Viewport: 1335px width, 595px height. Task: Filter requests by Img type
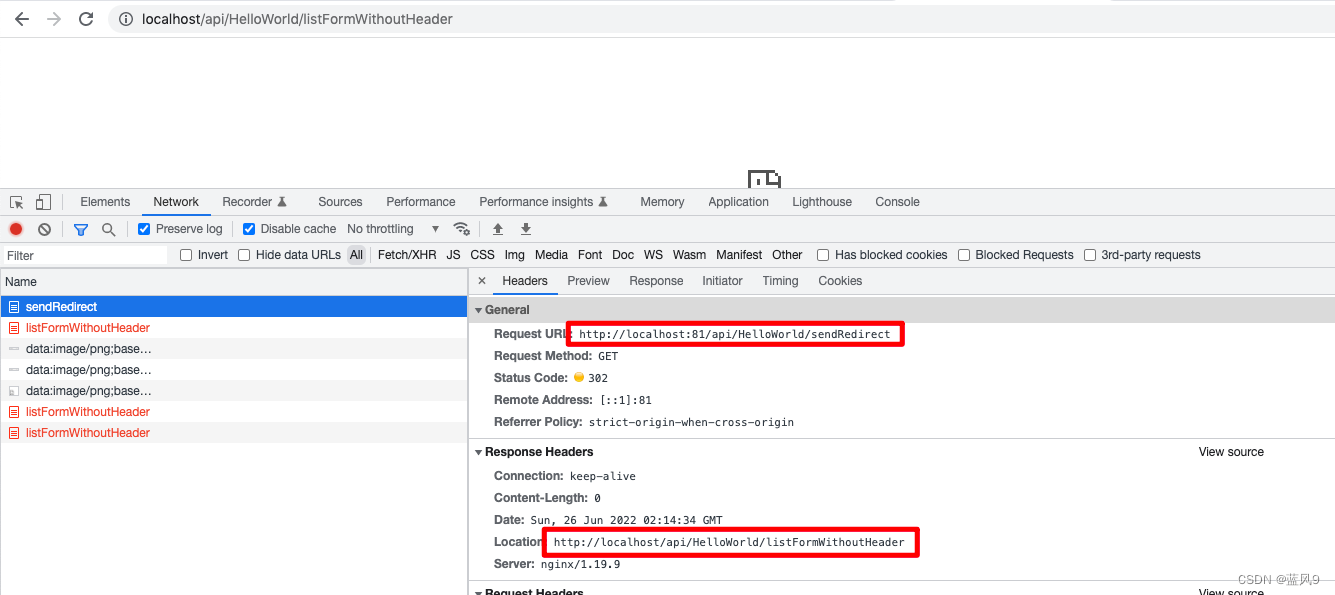point(514,255)
